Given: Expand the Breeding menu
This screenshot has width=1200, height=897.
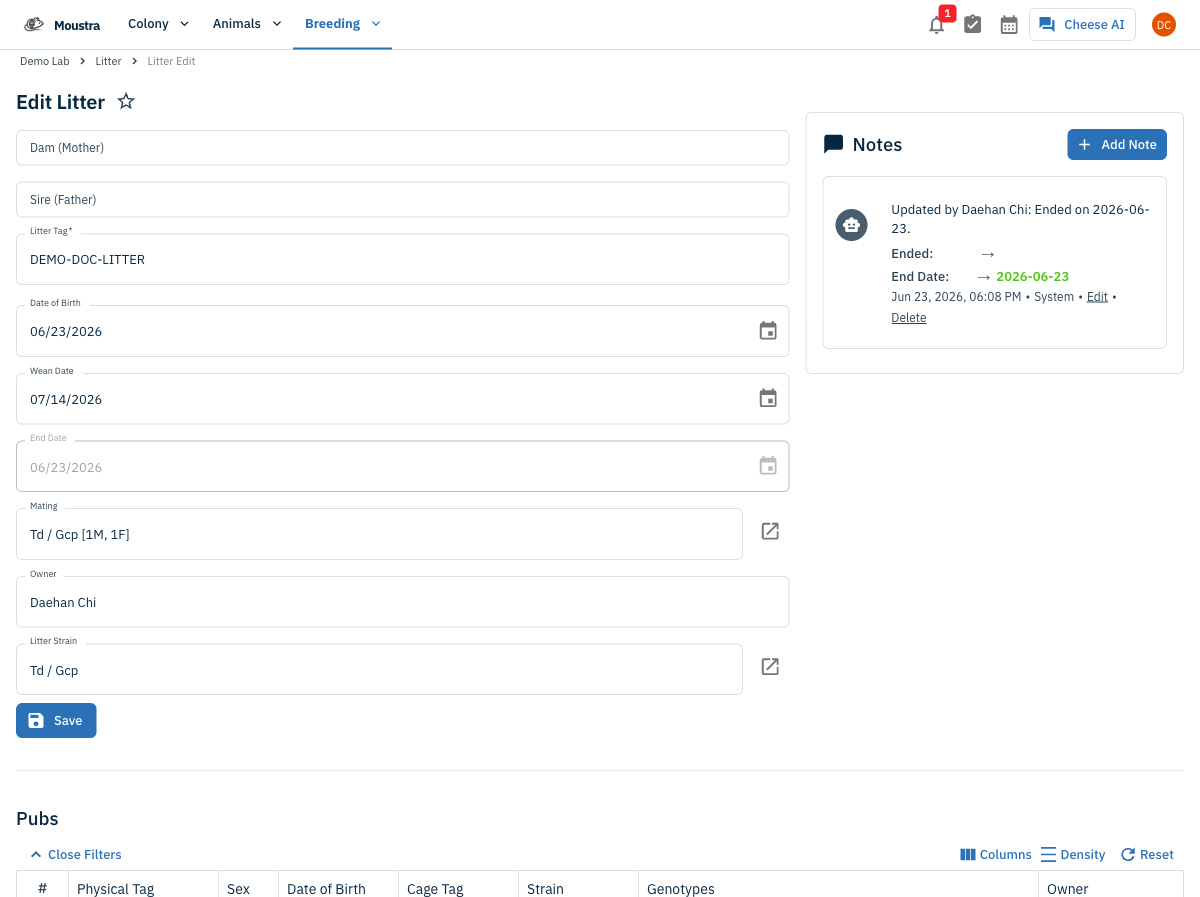Looking at the screenshot, I should [342, 24].
